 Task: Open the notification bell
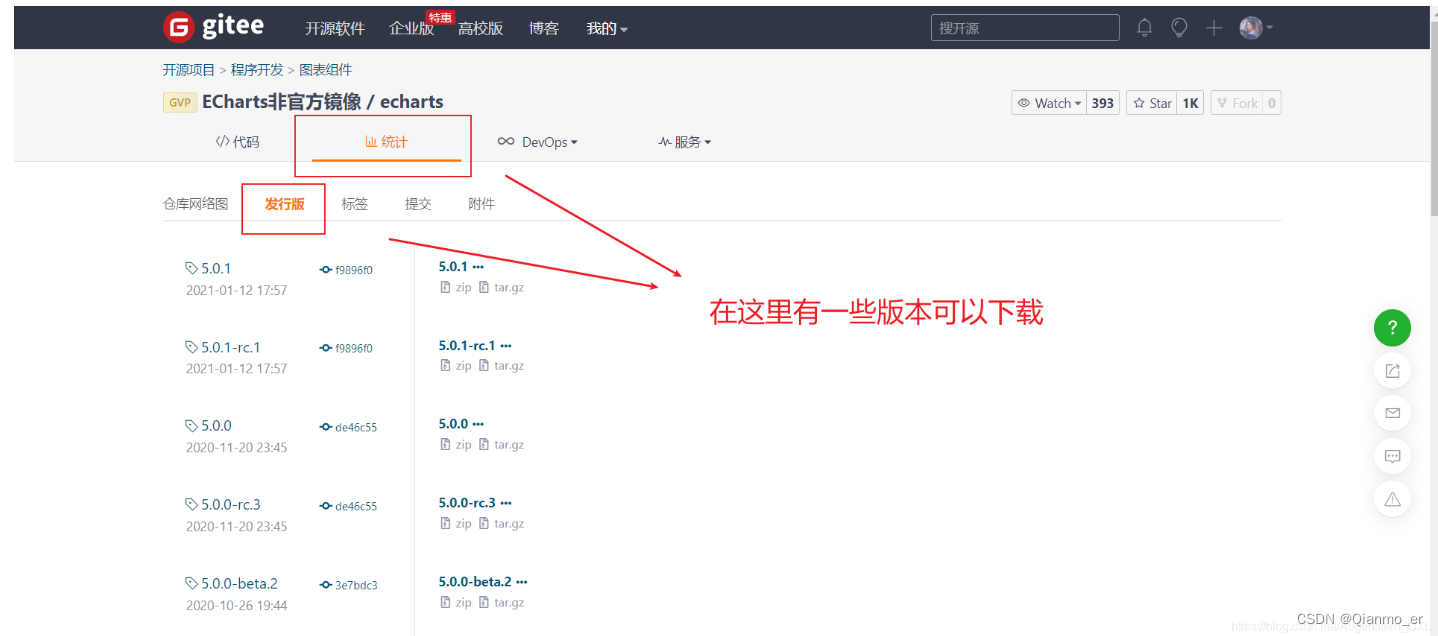(1144, 27)
